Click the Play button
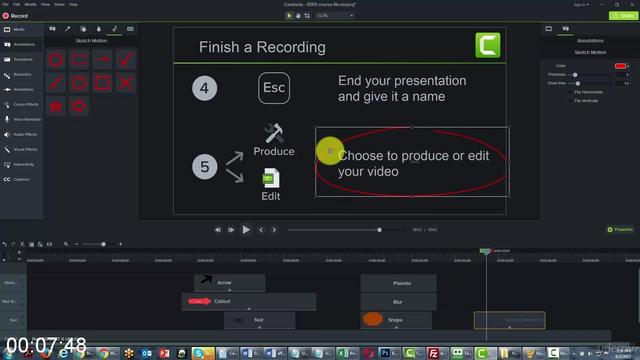 [246, 230]
